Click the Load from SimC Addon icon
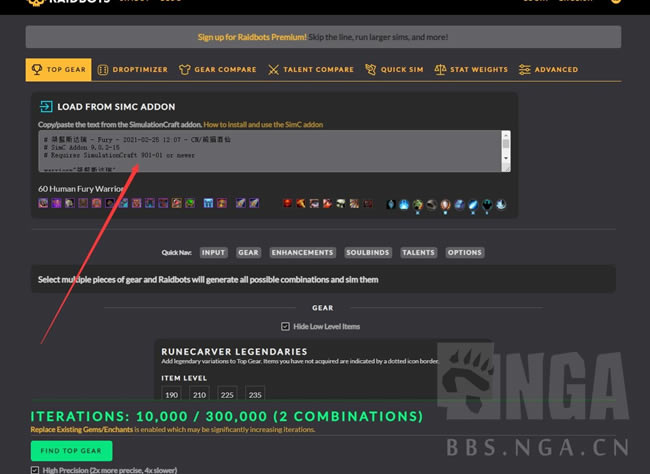Viewport: 650px width, 474px height. 45,106
